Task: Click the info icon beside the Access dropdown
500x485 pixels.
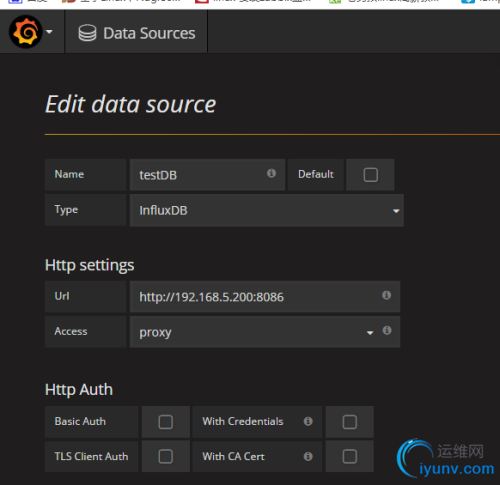Action: 387,330
